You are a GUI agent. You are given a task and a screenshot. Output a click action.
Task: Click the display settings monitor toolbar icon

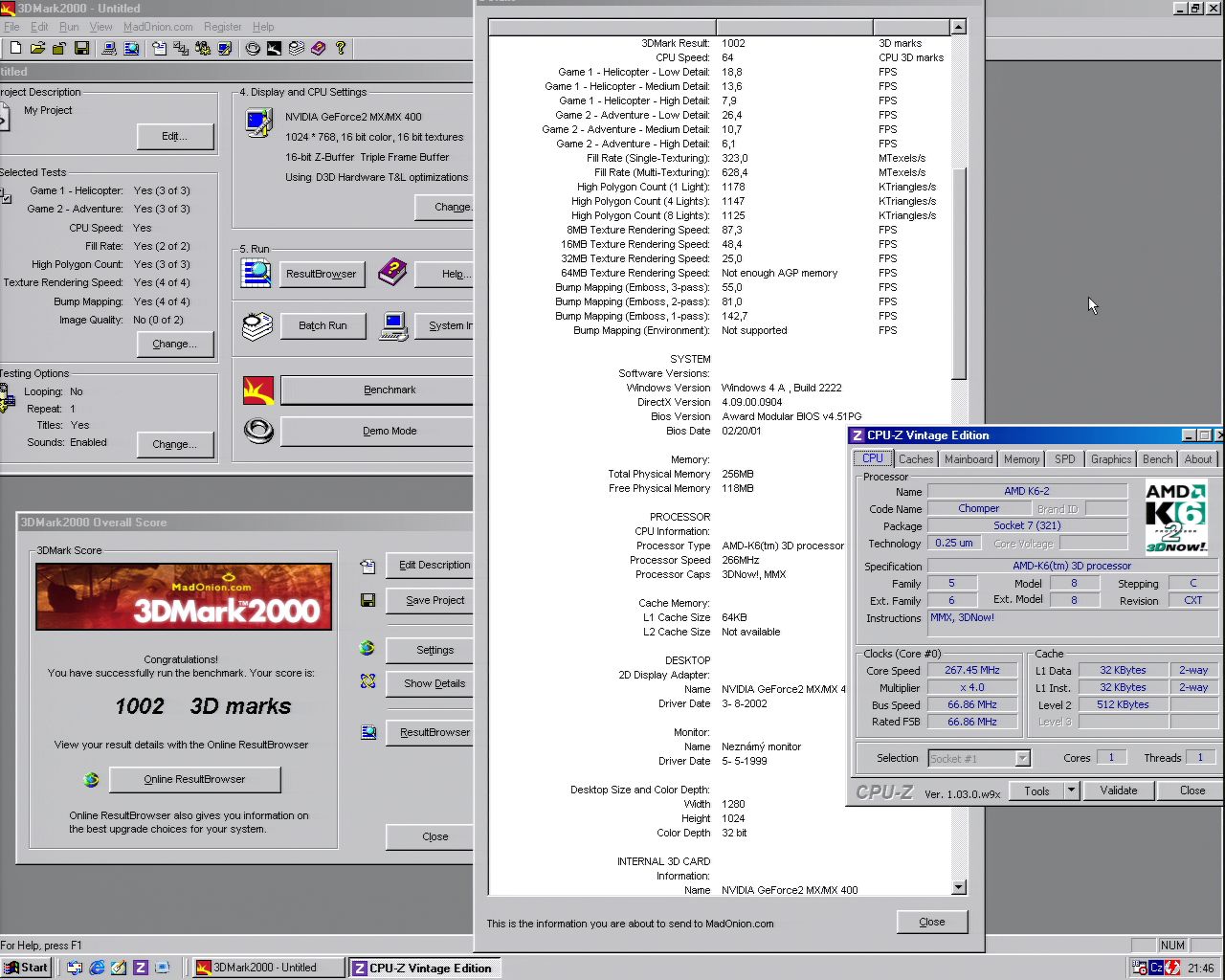tap(225, 48)
